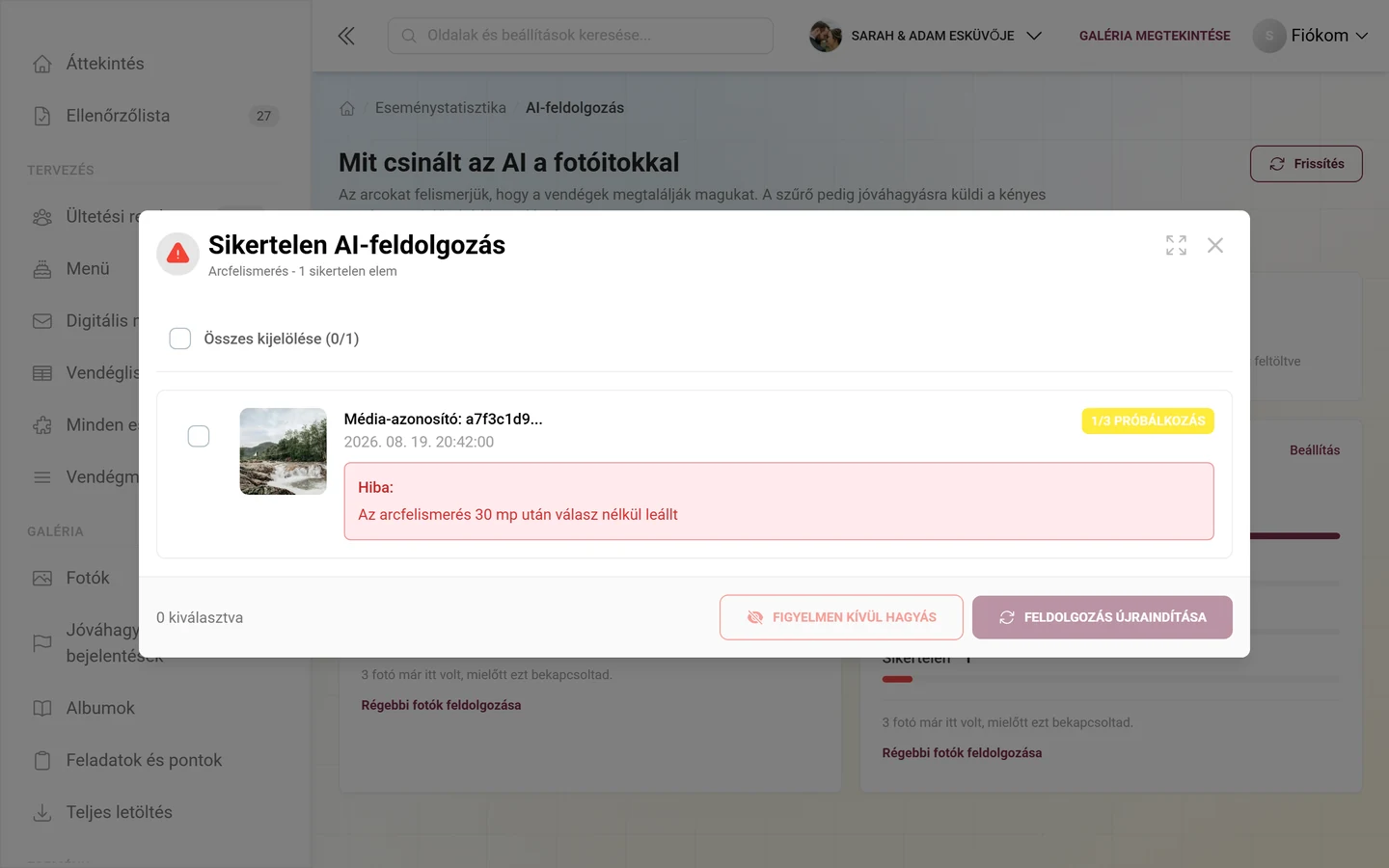Viewport: 1389px width, 868px height.
Task: Click the Frissítés refresh button
Action: [x=1306, y=164]
